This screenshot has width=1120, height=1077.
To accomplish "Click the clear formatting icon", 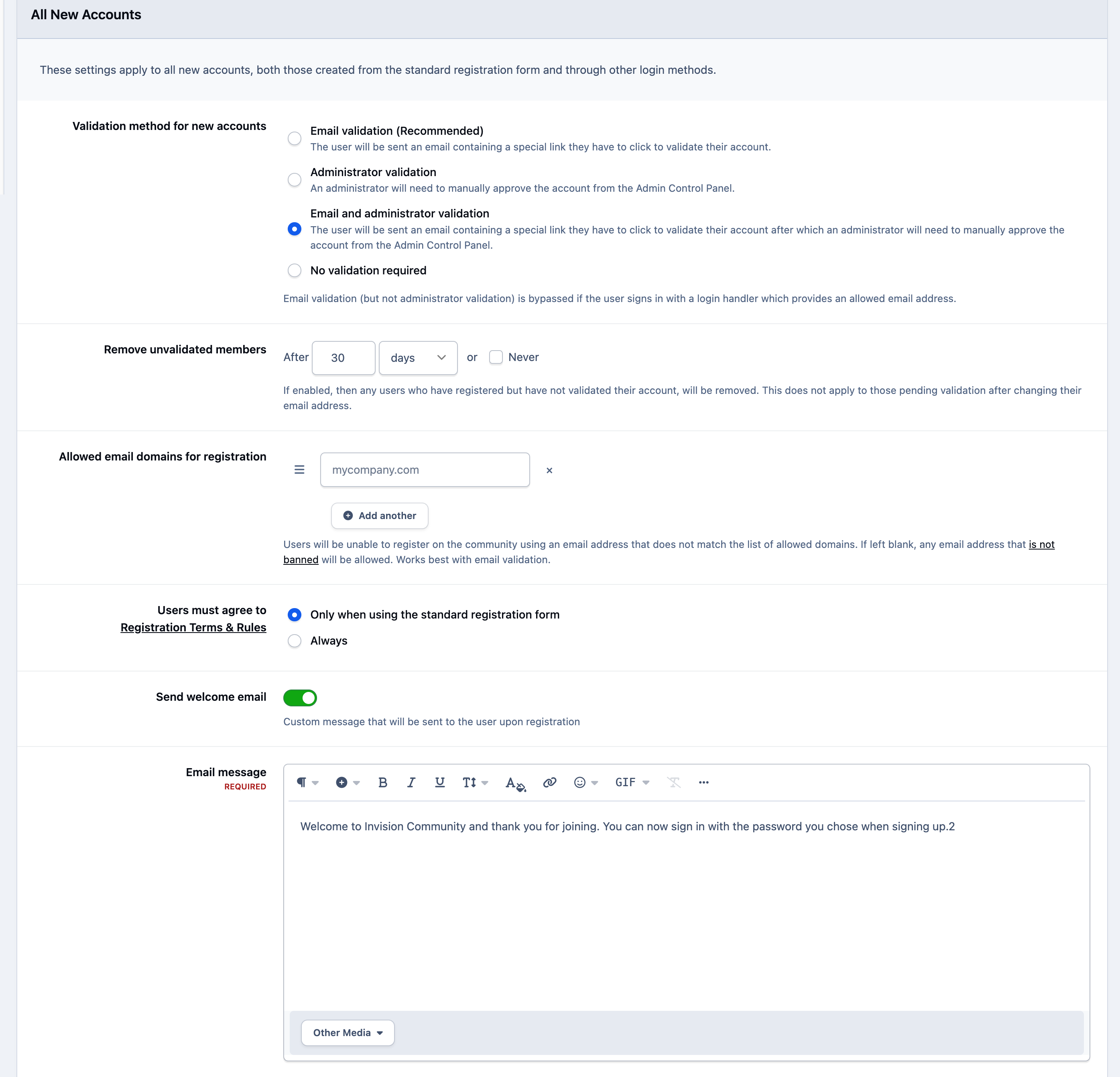I will pos(674,782).
